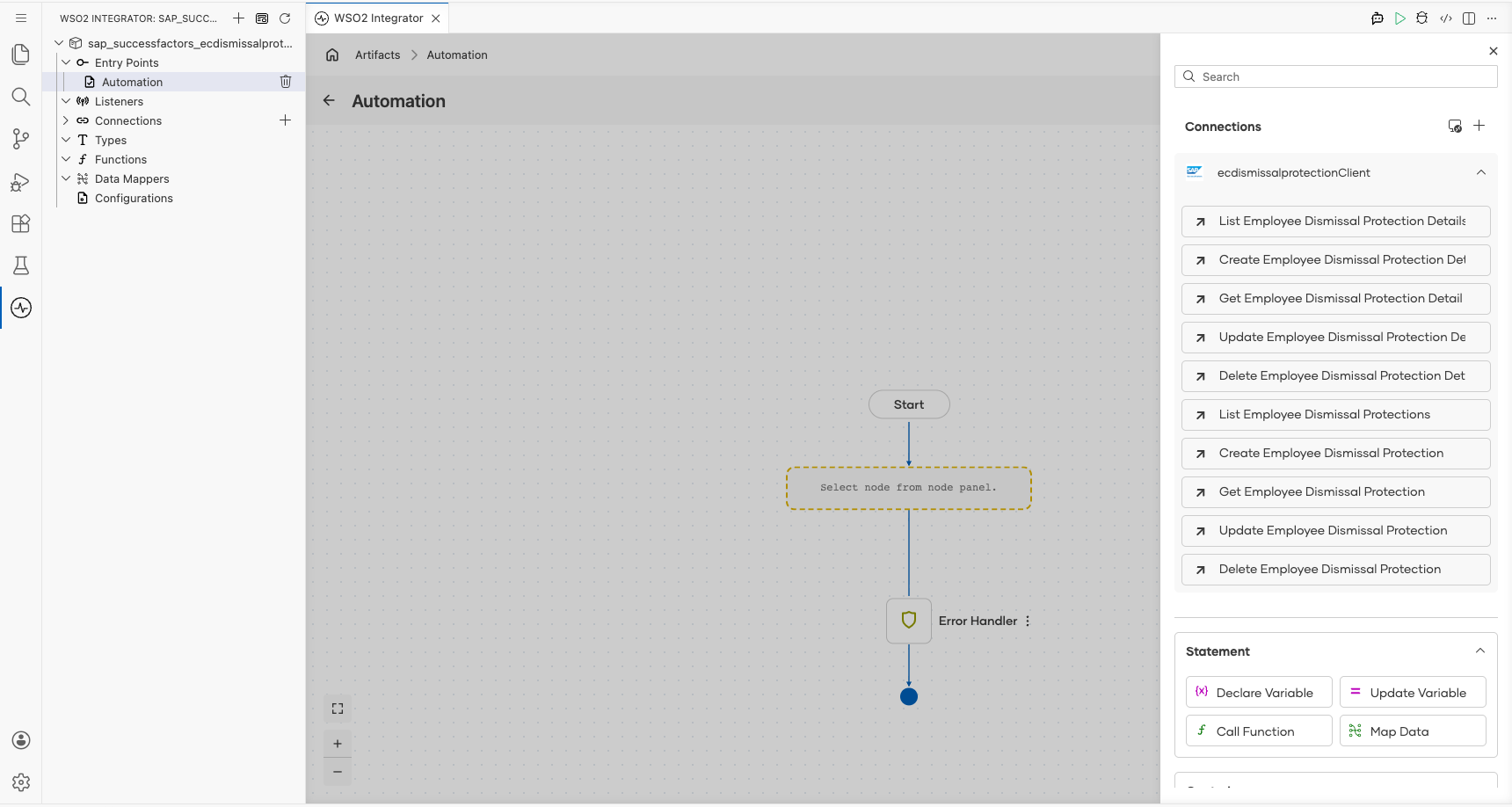Go to home icon in breadcrumb

(332, 55)
